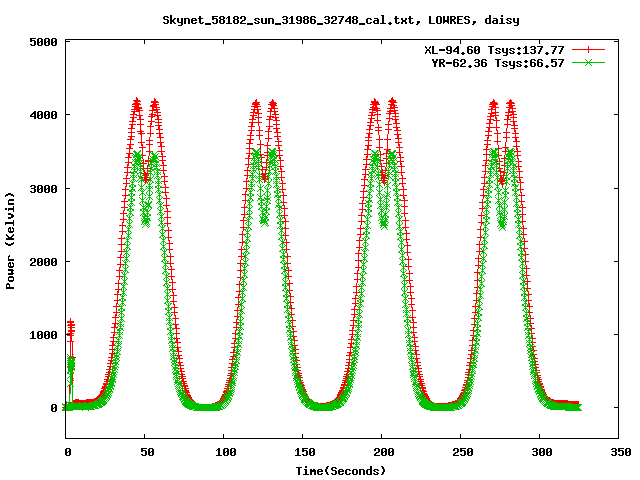Click the Power (Kelvin) y-axis label
The height and width of the screenshot is (480, 640).
pyautogui.click(x=10, y=241)
